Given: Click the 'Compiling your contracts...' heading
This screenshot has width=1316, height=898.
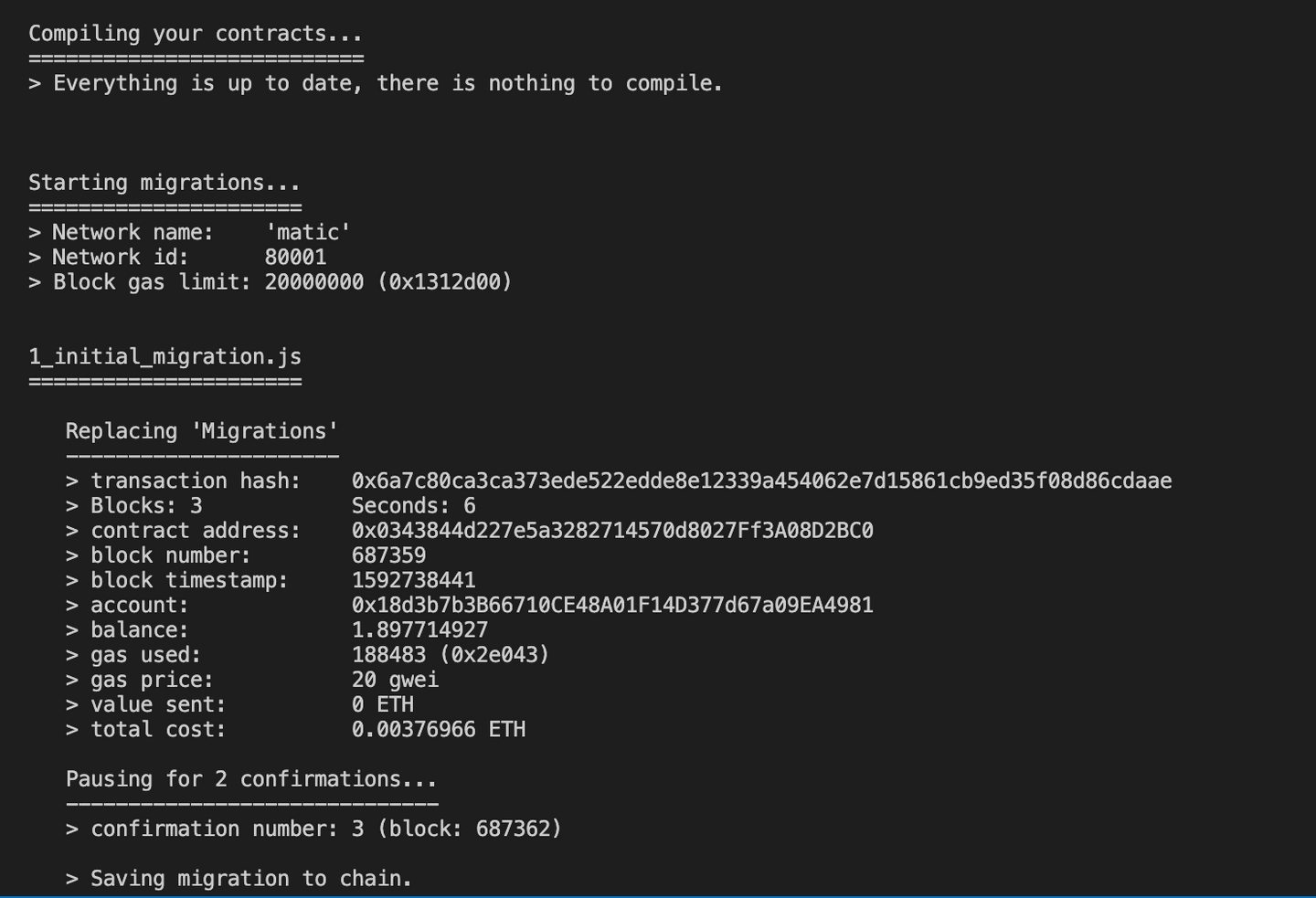Looking at the screenshot, I should click(x=196, y=34).
